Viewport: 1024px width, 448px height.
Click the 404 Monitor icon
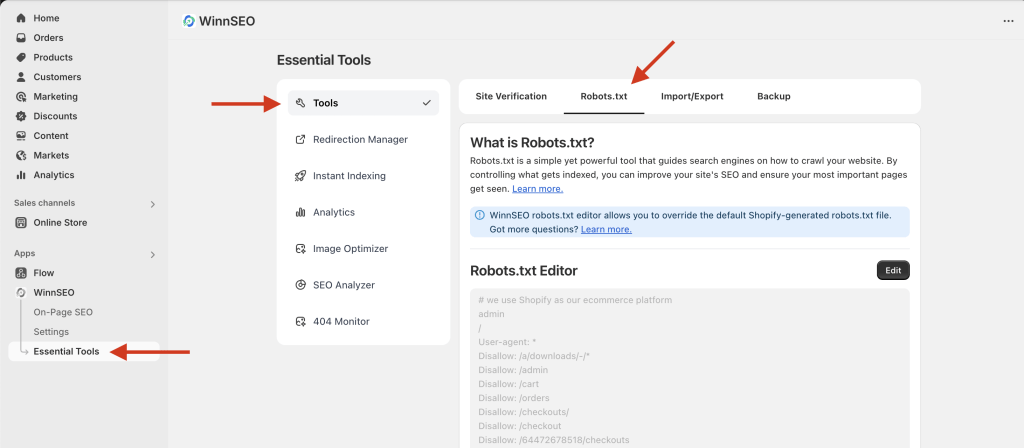300,321
